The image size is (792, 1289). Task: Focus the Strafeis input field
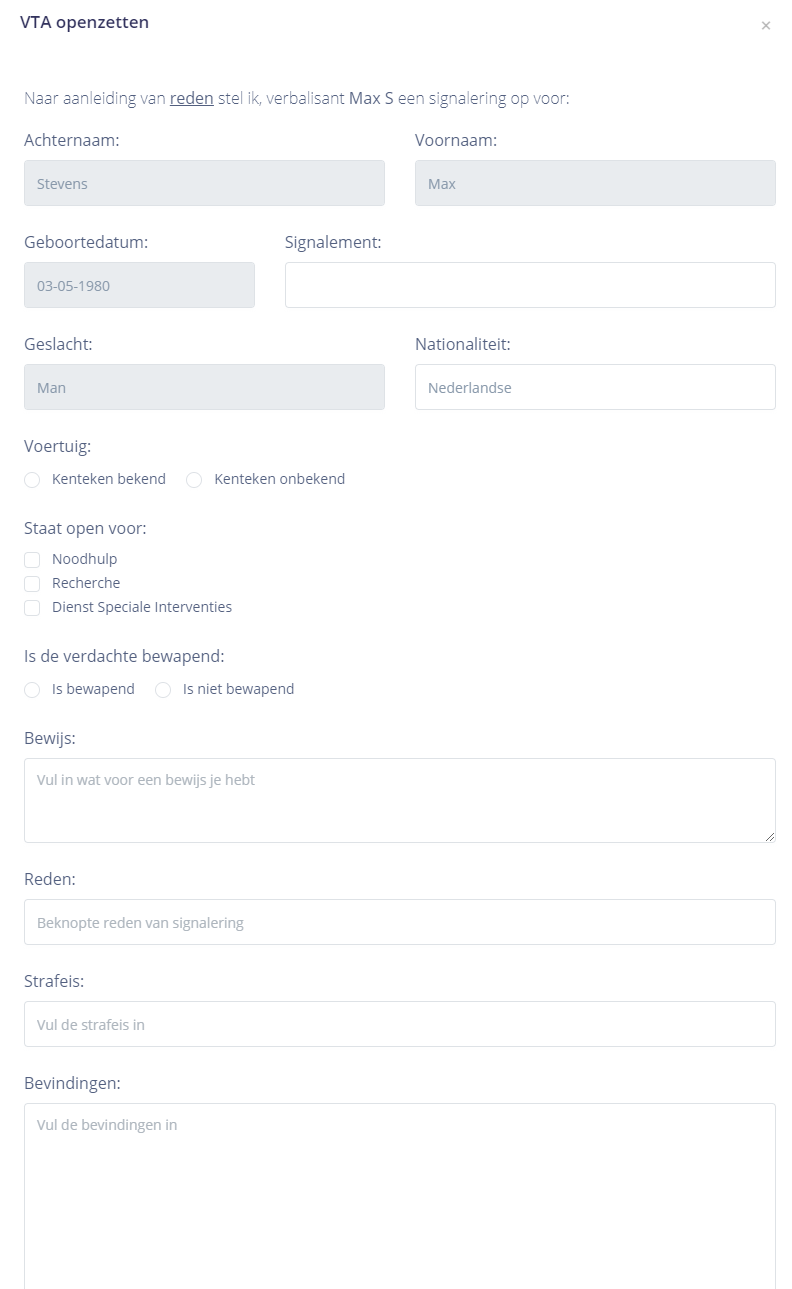click(x=400, y=1024)
